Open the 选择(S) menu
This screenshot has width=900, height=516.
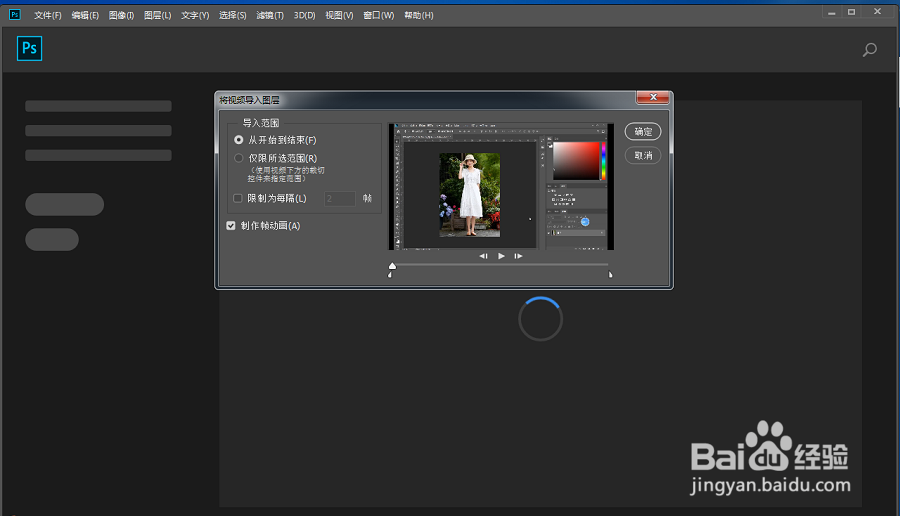click(x=232, y=15)
